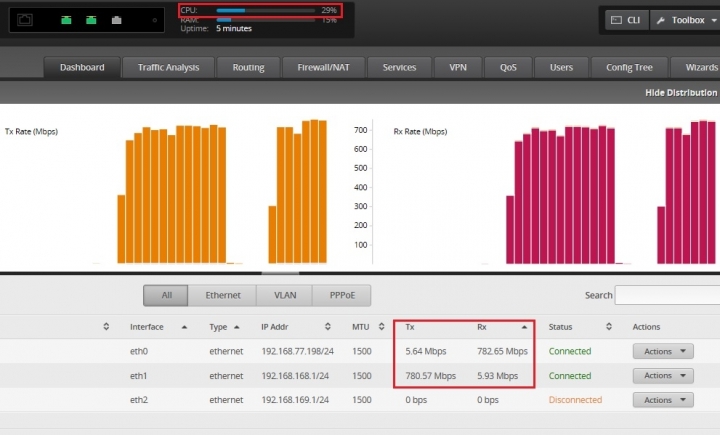Click the 782.65 Mbps Rx value

click(x=502, y=351)
